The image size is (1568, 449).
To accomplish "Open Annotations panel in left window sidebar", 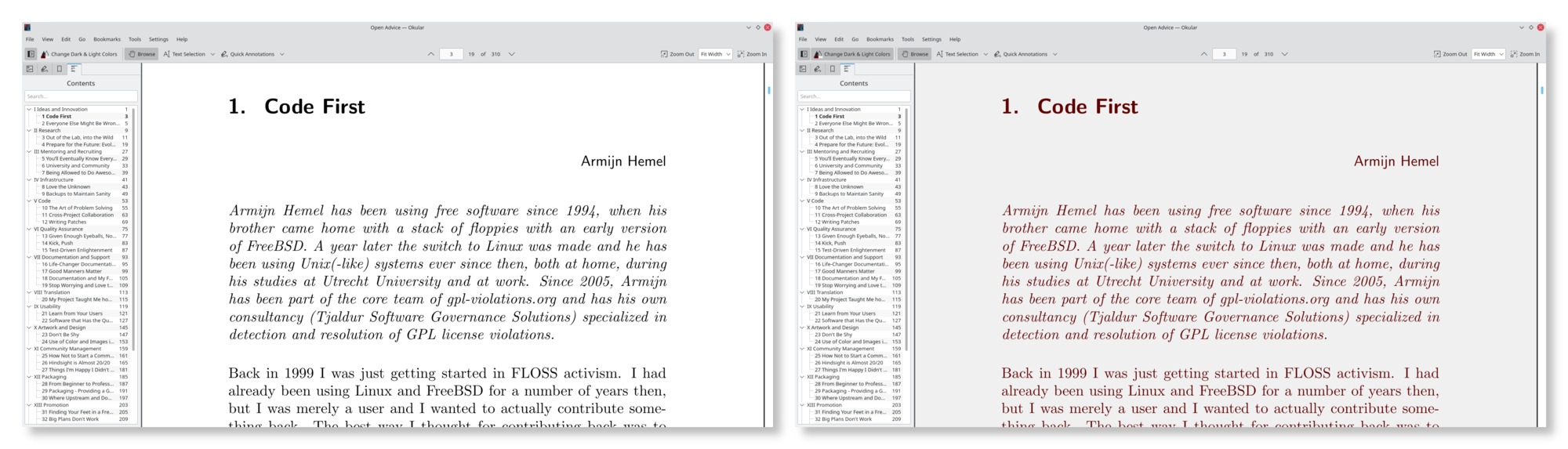I will [x=45, y=69].
